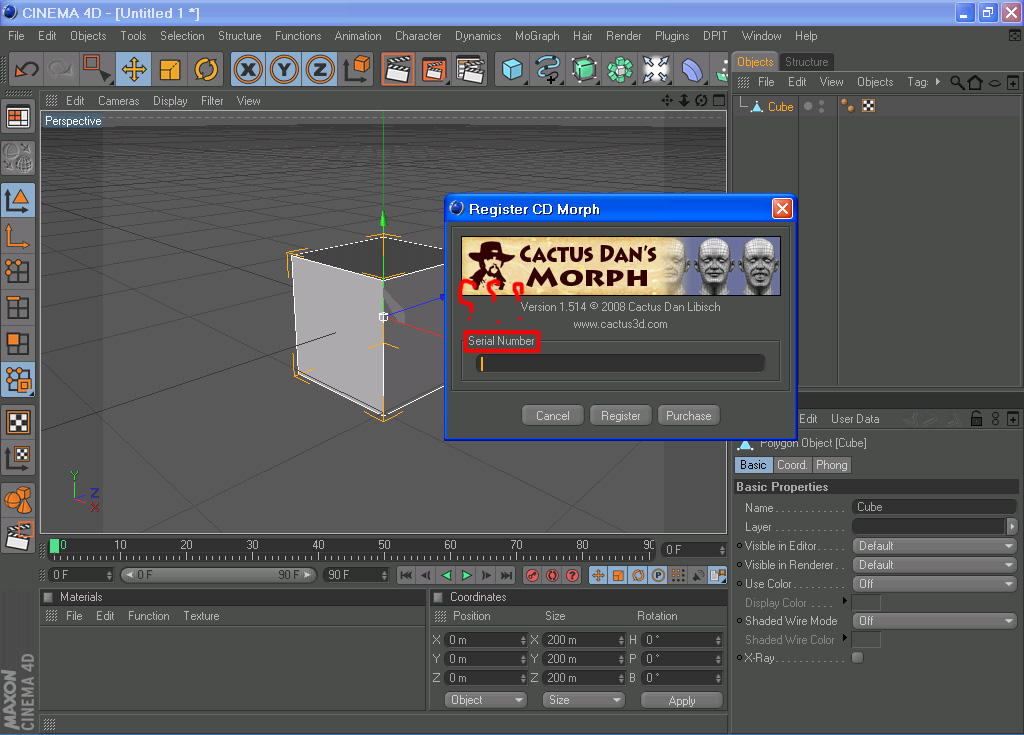This screenshot has height=735, width=1024.
Task: Open the MoGraph menu
Action: tap(537, 36)
